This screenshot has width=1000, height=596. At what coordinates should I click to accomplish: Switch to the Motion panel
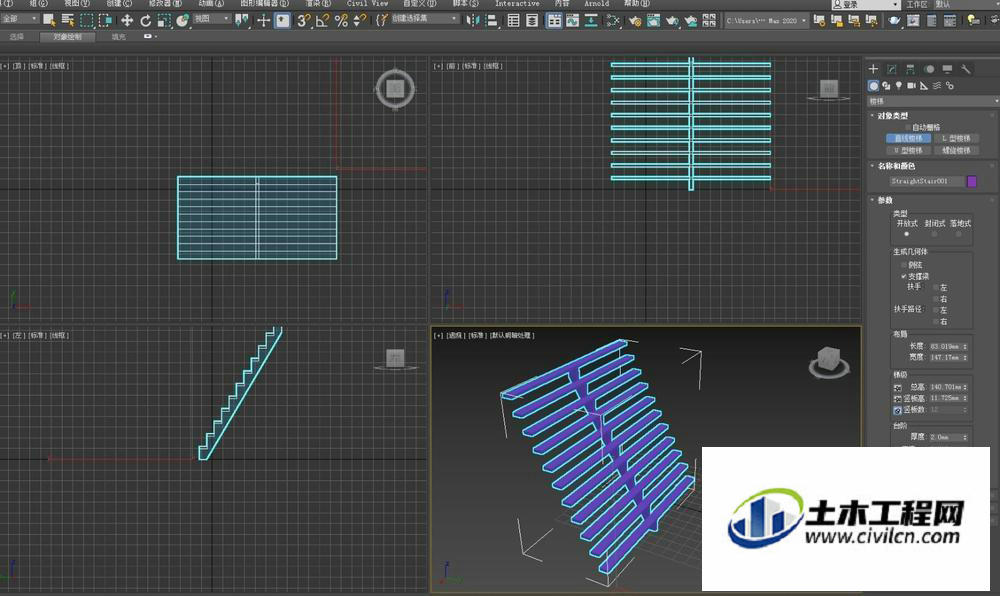[x=929, y=69]
